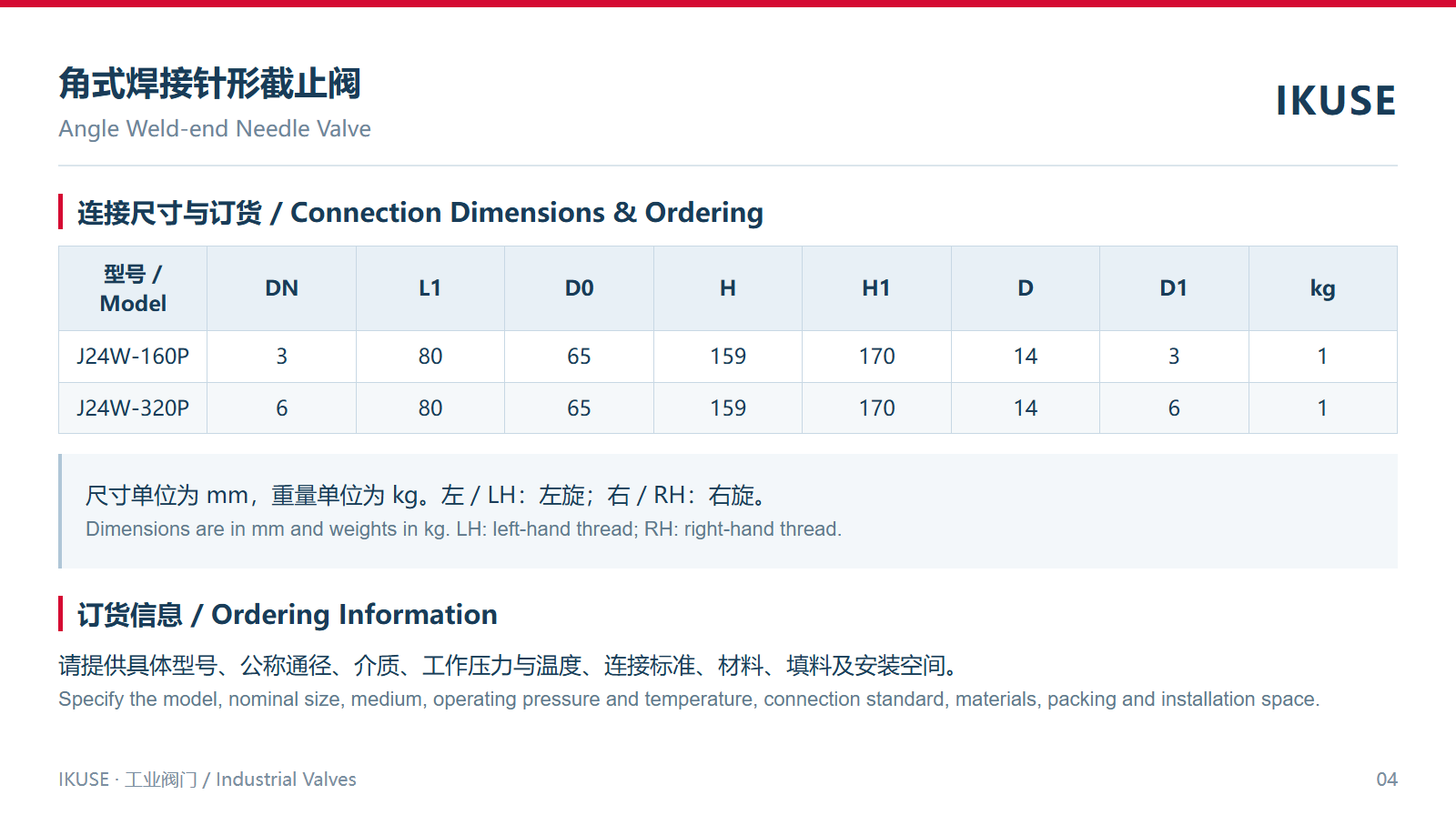Click the H1 value 170 for J24W-320P
The height and width of the screenshot is (815, 1456).
(876, 408)
